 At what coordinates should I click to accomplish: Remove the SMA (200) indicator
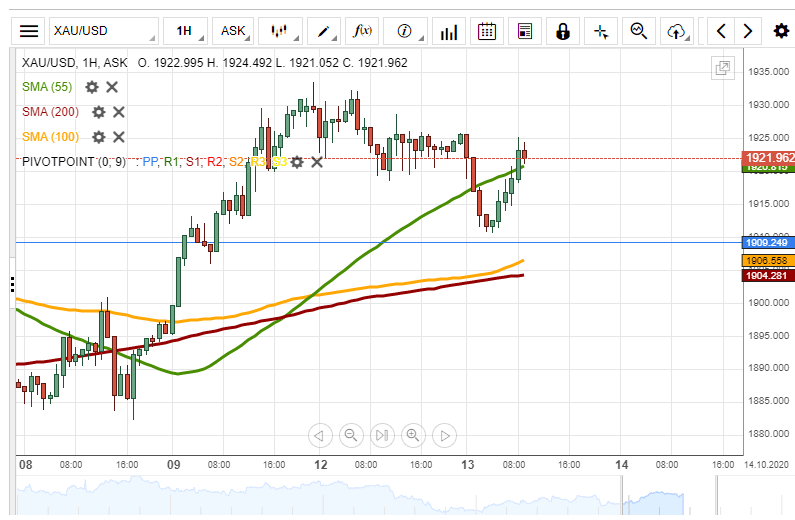pyautogui.click(x=118, y=112)
